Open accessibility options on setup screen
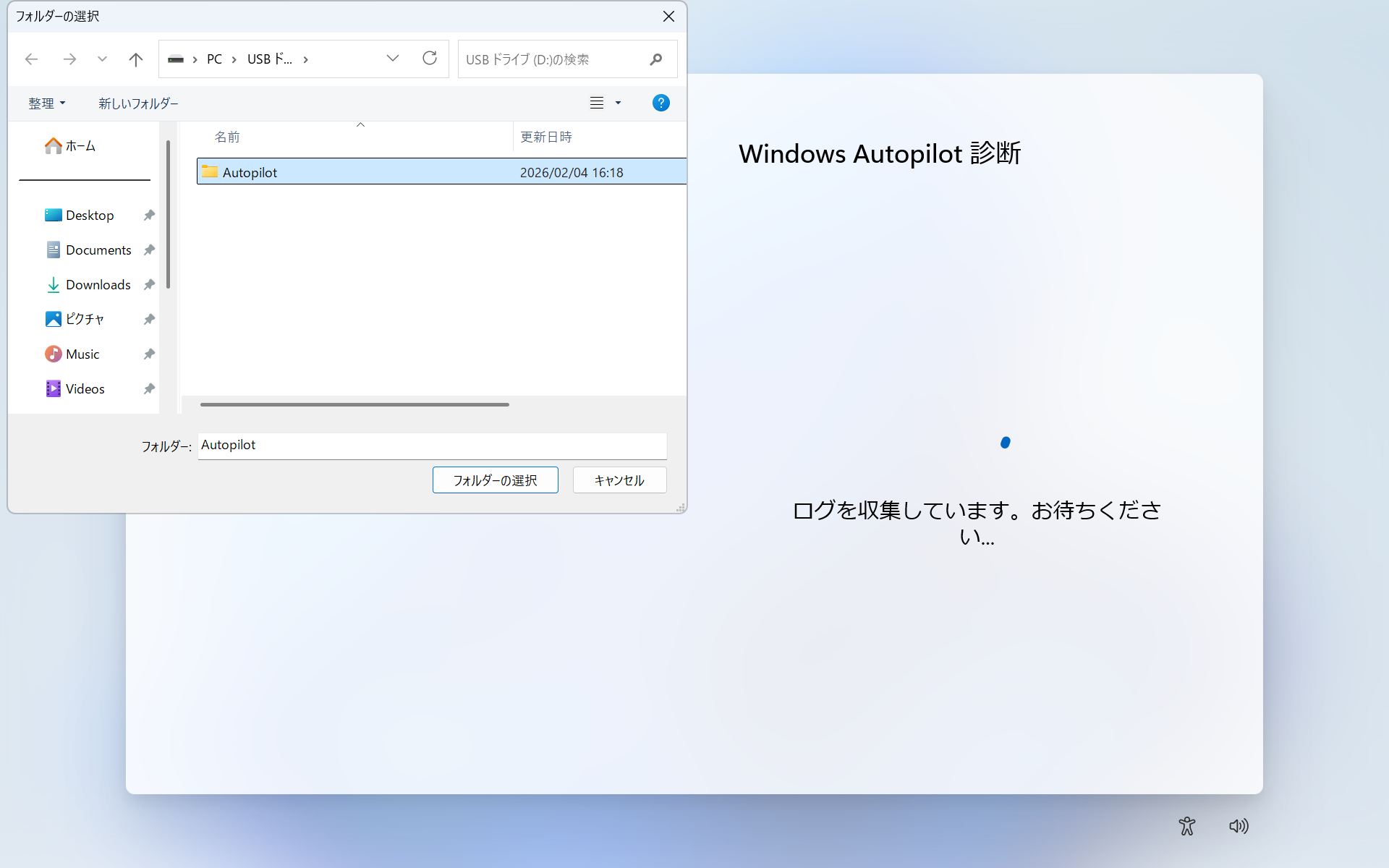Viewport: 1389px width, 868px height. (1186, 826)
